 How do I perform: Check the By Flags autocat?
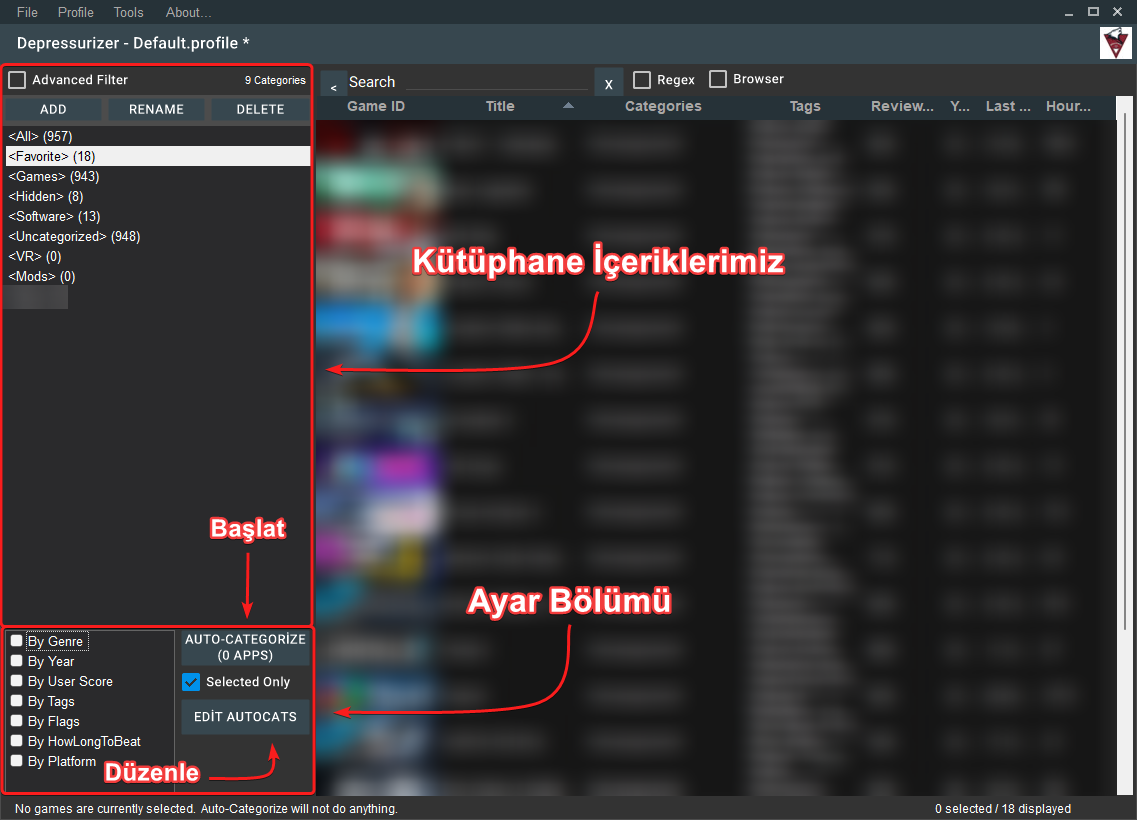click(17, 721)
